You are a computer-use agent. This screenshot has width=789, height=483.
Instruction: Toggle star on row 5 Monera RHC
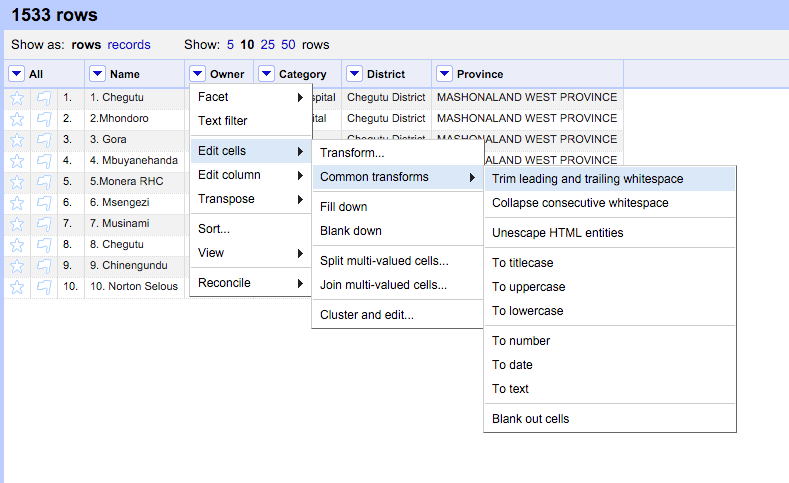(x=17, y=181)
